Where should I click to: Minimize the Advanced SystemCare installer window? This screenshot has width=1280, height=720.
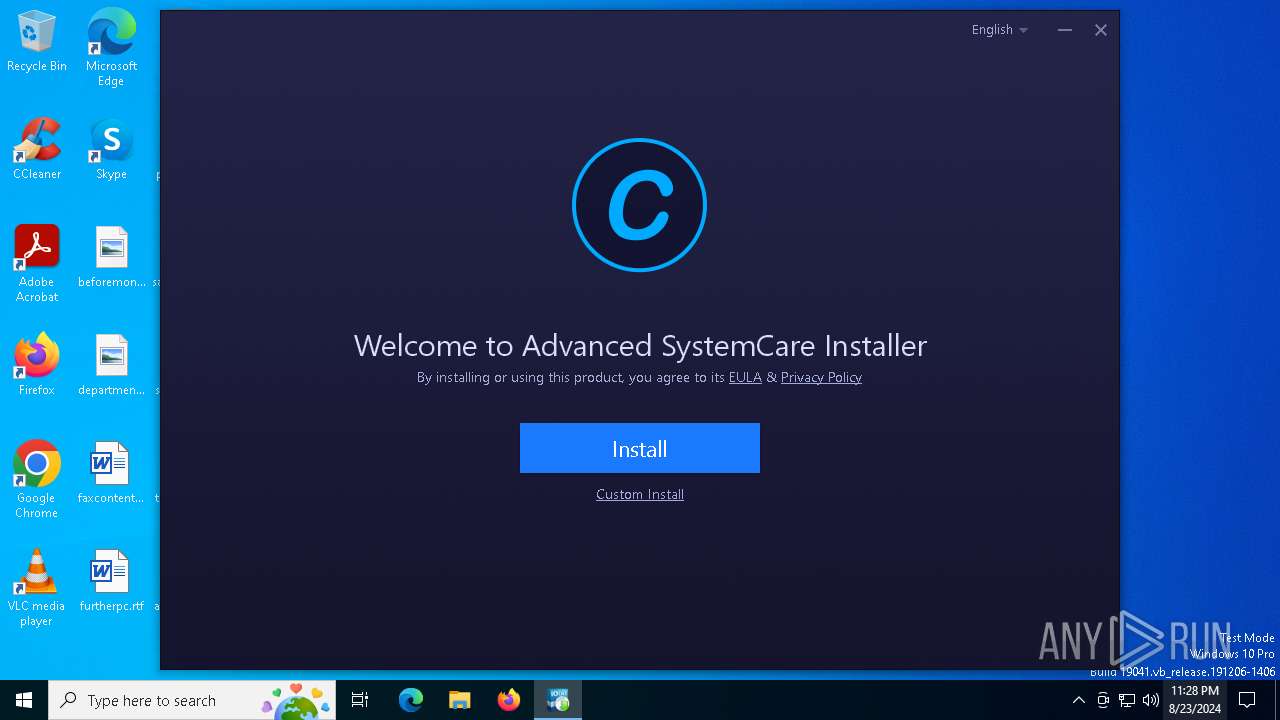pyautogui.click(x=1065, y=30)
